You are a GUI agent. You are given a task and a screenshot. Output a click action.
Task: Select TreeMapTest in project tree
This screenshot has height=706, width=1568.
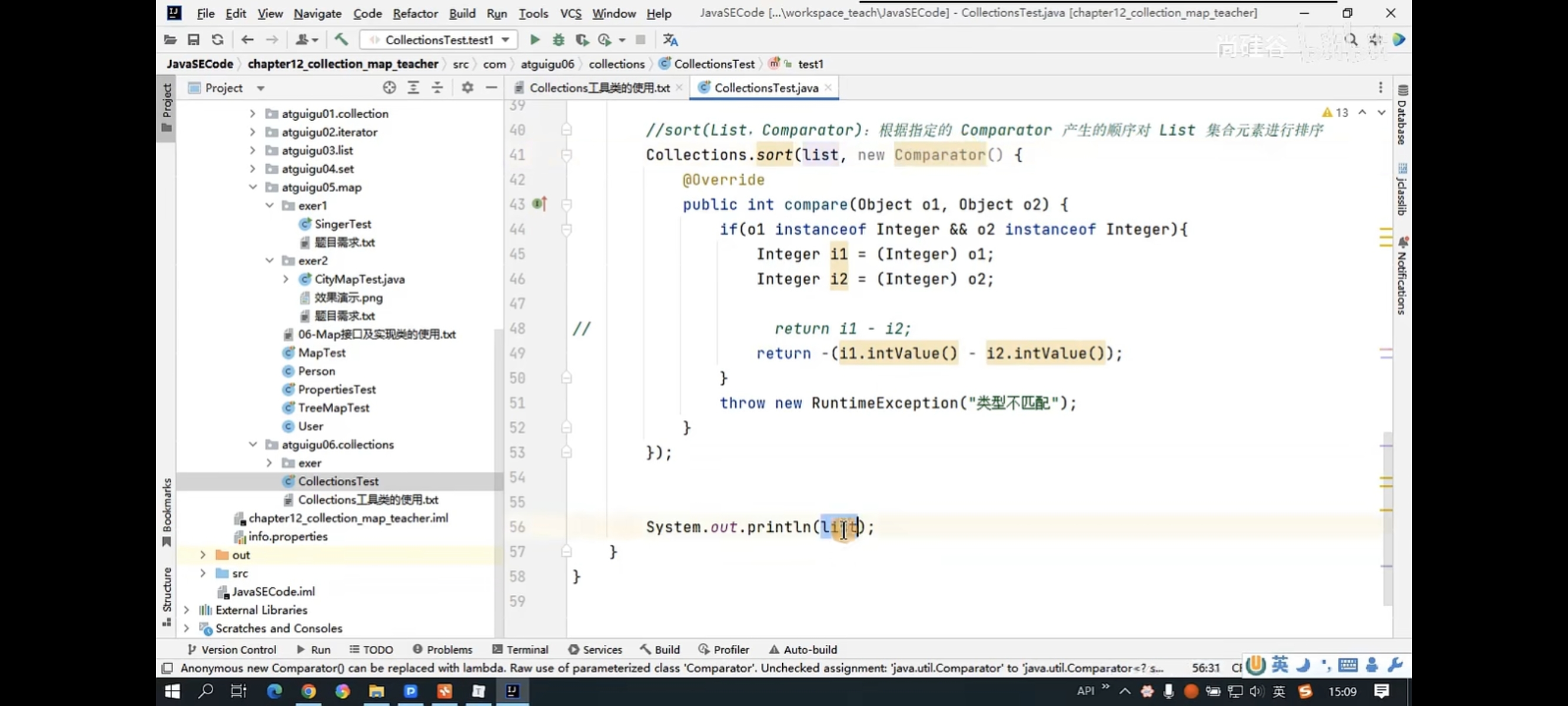(333, 408)
